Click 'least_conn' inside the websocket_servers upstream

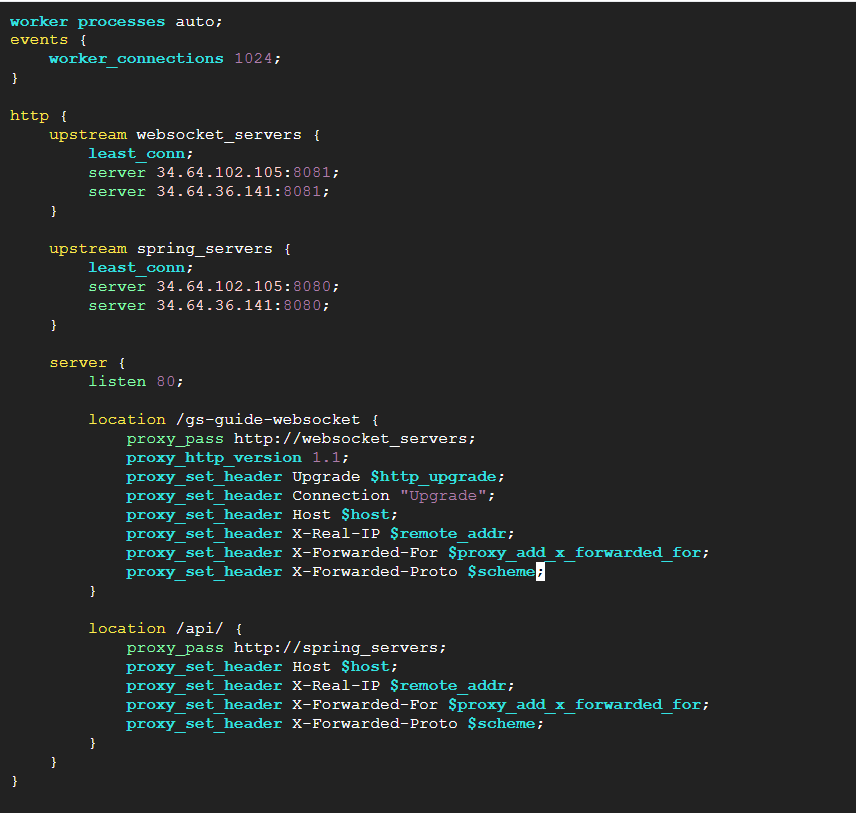coord(136,154)
